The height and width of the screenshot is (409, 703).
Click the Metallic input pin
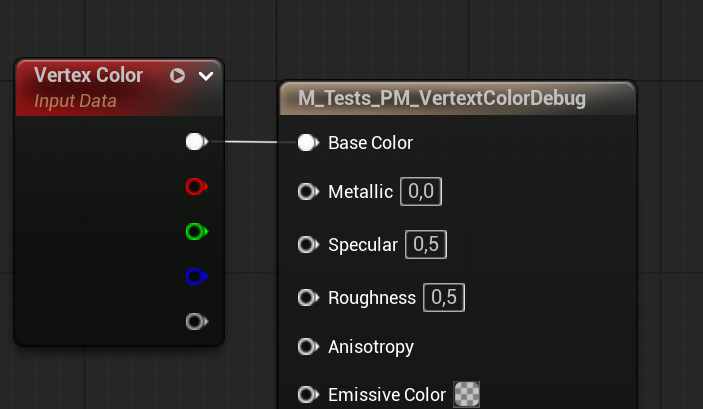click(308, 191)
